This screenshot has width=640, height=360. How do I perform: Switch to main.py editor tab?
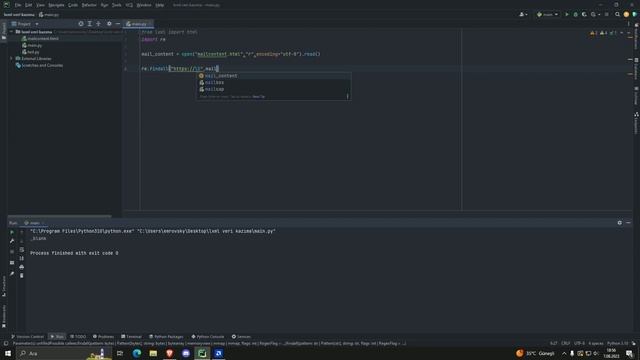click(137, 24)
